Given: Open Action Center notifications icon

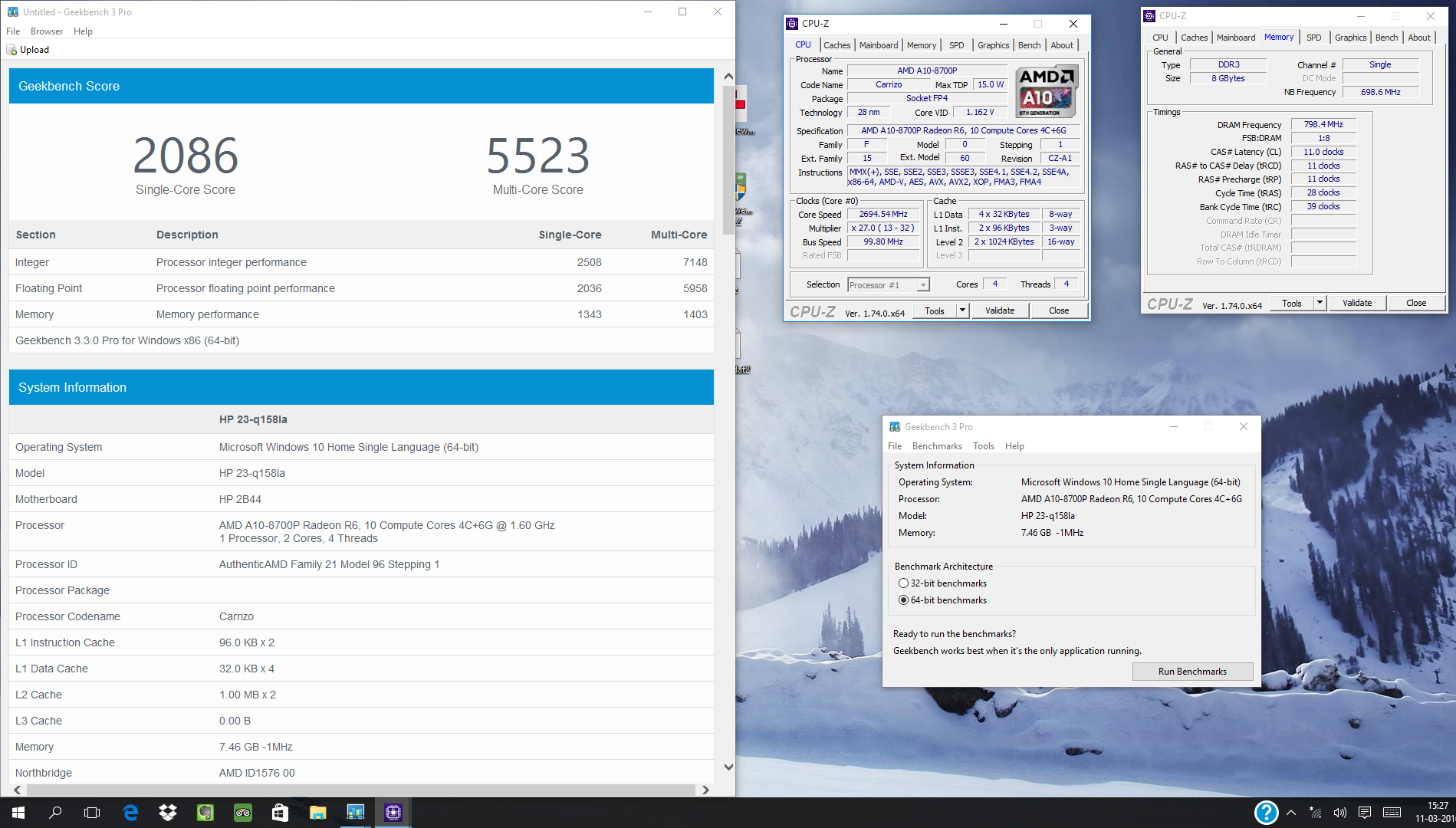Looking at the screenshot, I should pyautogui.click(x=1365, y=813).
